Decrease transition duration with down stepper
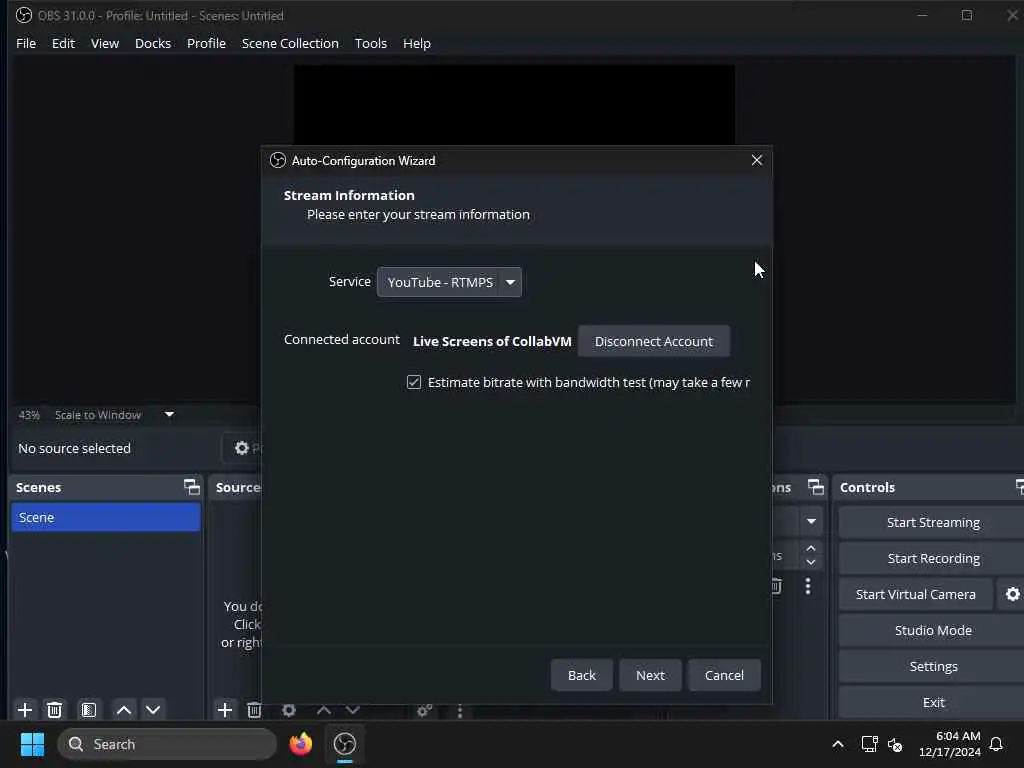Viewport: 1024px width, 768px height. 811,562
